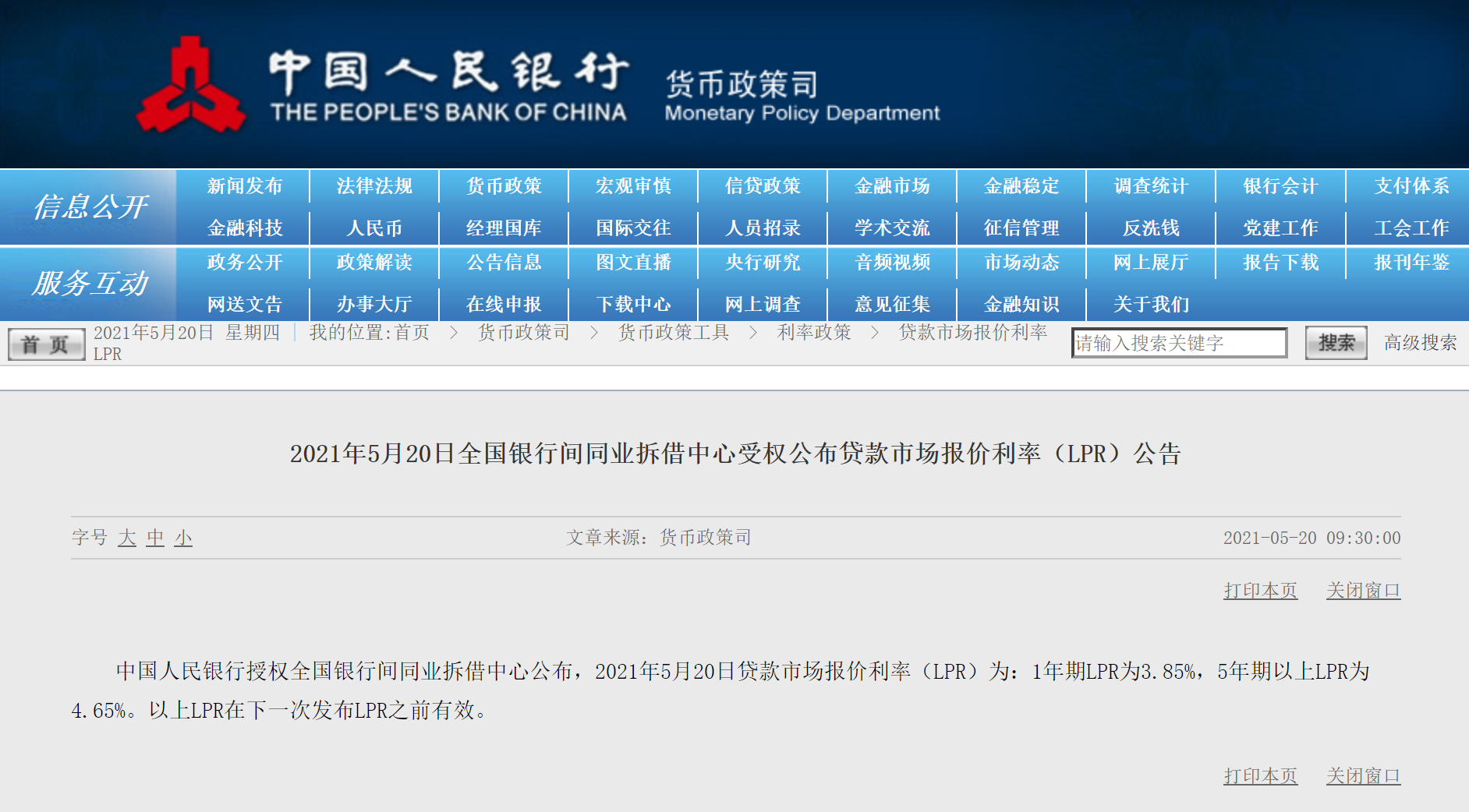
Task: Click the lower 关闭窗口 close link
Action: click(1364, 776)
